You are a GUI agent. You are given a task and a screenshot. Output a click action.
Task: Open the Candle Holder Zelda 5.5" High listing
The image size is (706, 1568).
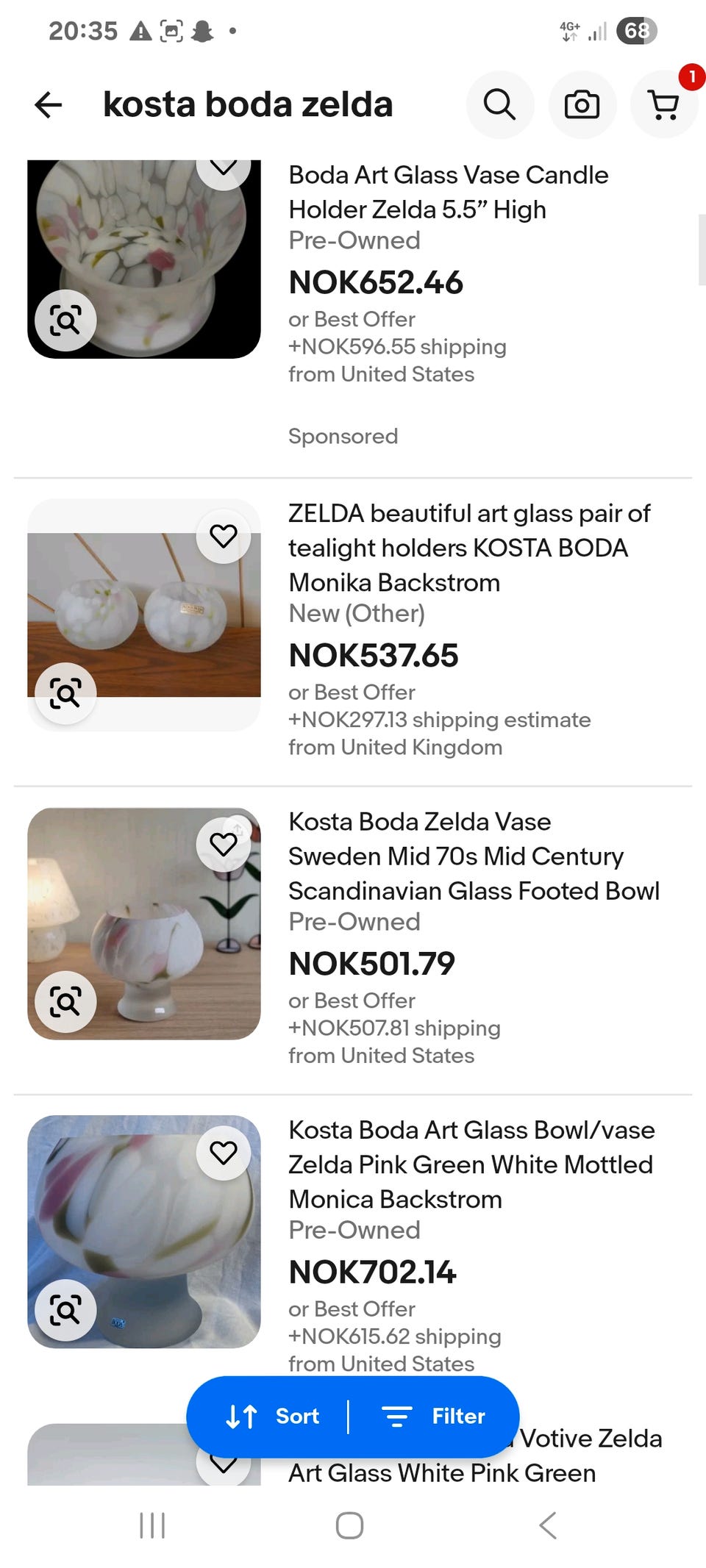448,192
